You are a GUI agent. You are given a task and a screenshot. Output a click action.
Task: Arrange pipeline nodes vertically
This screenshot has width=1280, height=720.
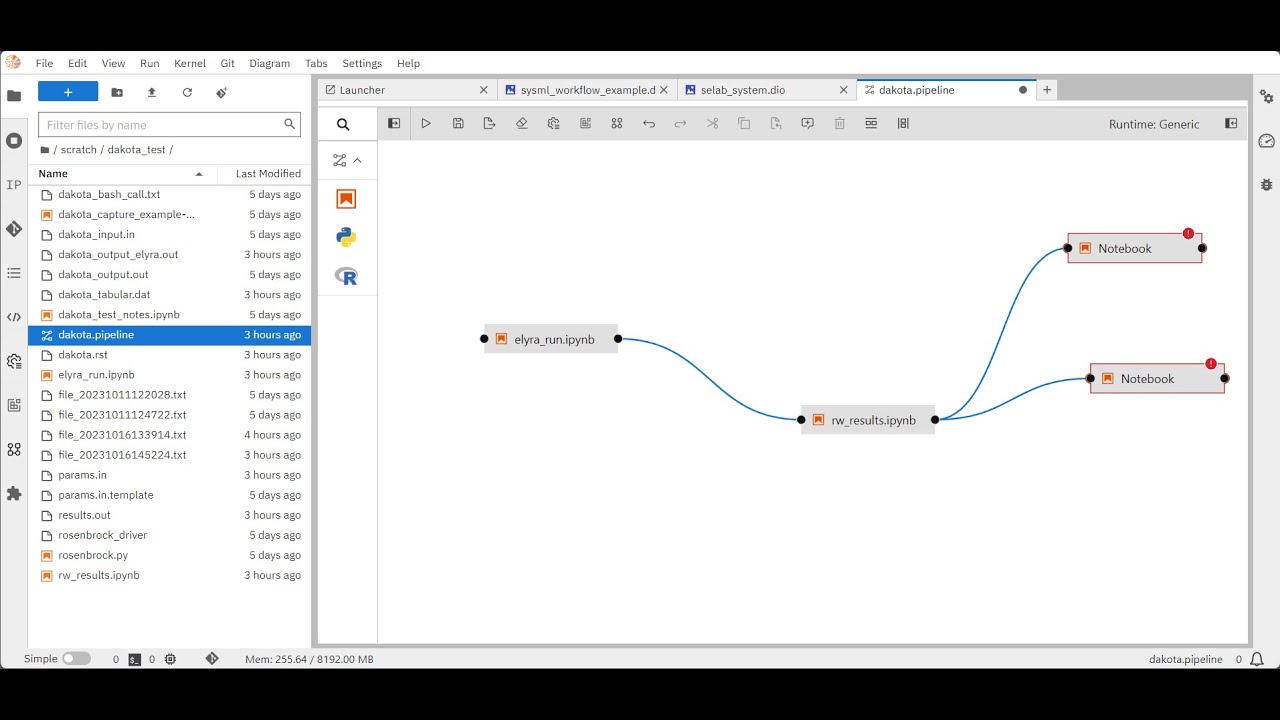pos(903,124)
